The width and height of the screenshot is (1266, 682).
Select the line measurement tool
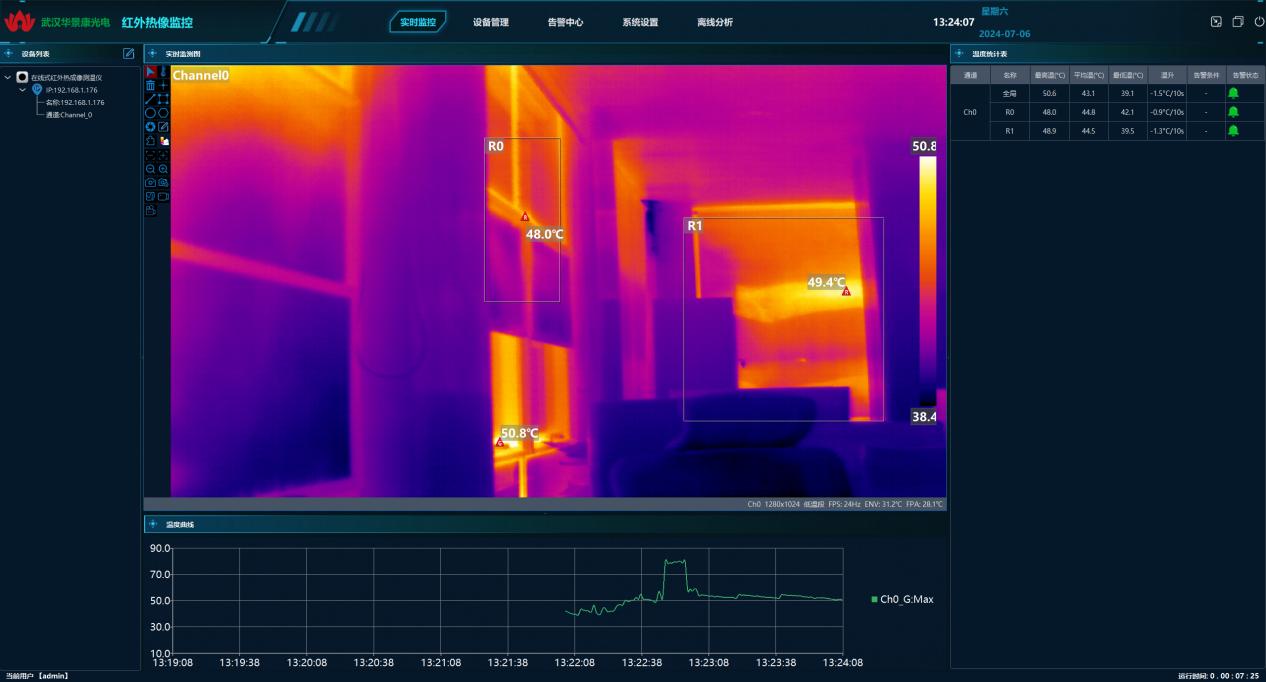point(150,99)
